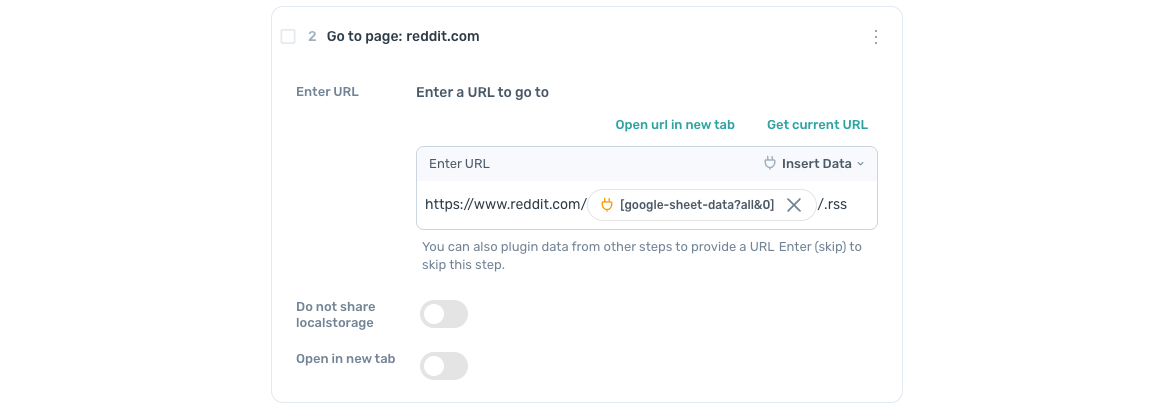Viewport: 1174px width, 407px height.
Task: Click the step number 2
Action: [312, 37]
